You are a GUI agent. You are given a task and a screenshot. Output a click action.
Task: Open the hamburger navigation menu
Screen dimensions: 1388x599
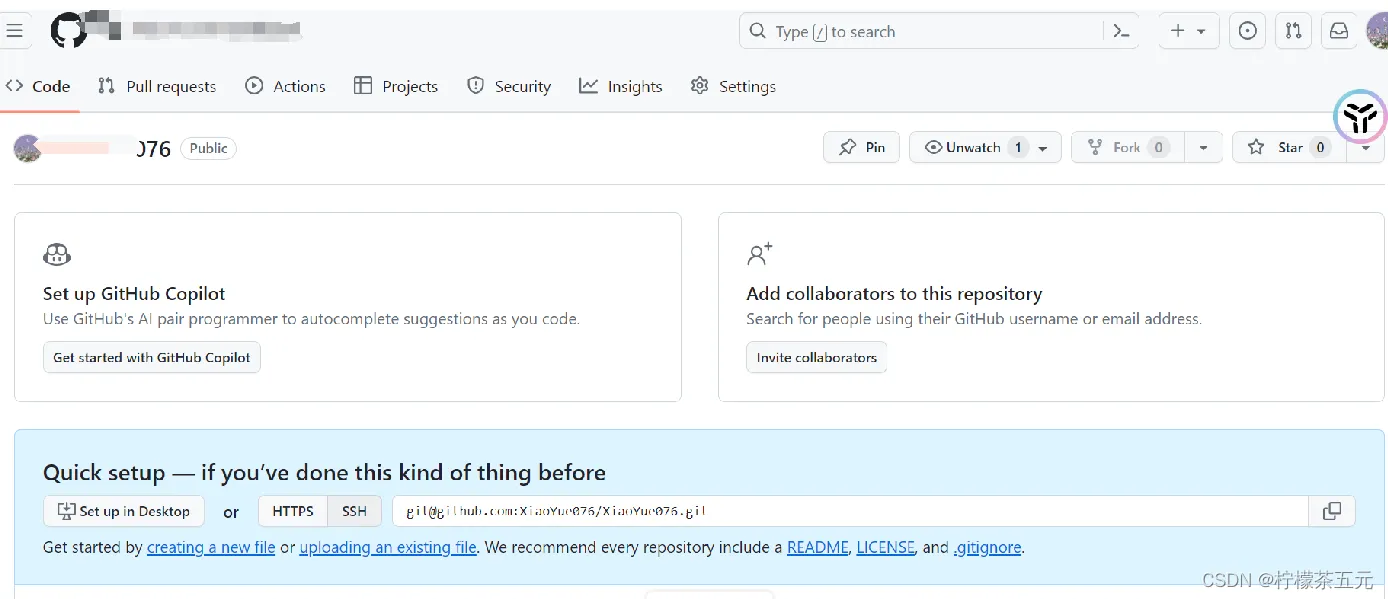tap(14, 31)
